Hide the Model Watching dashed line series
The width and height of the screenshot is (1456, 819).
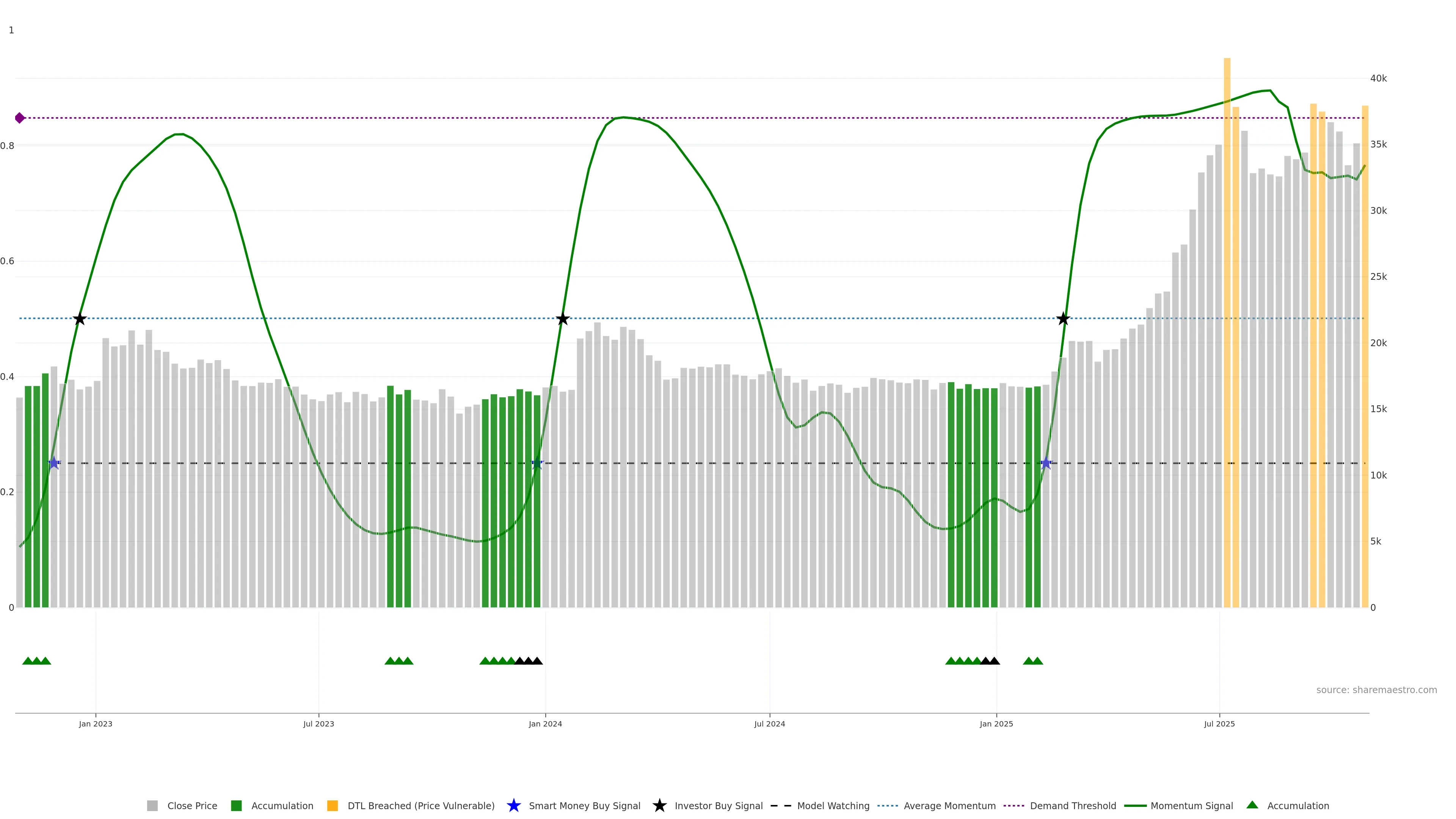point(833,806)
